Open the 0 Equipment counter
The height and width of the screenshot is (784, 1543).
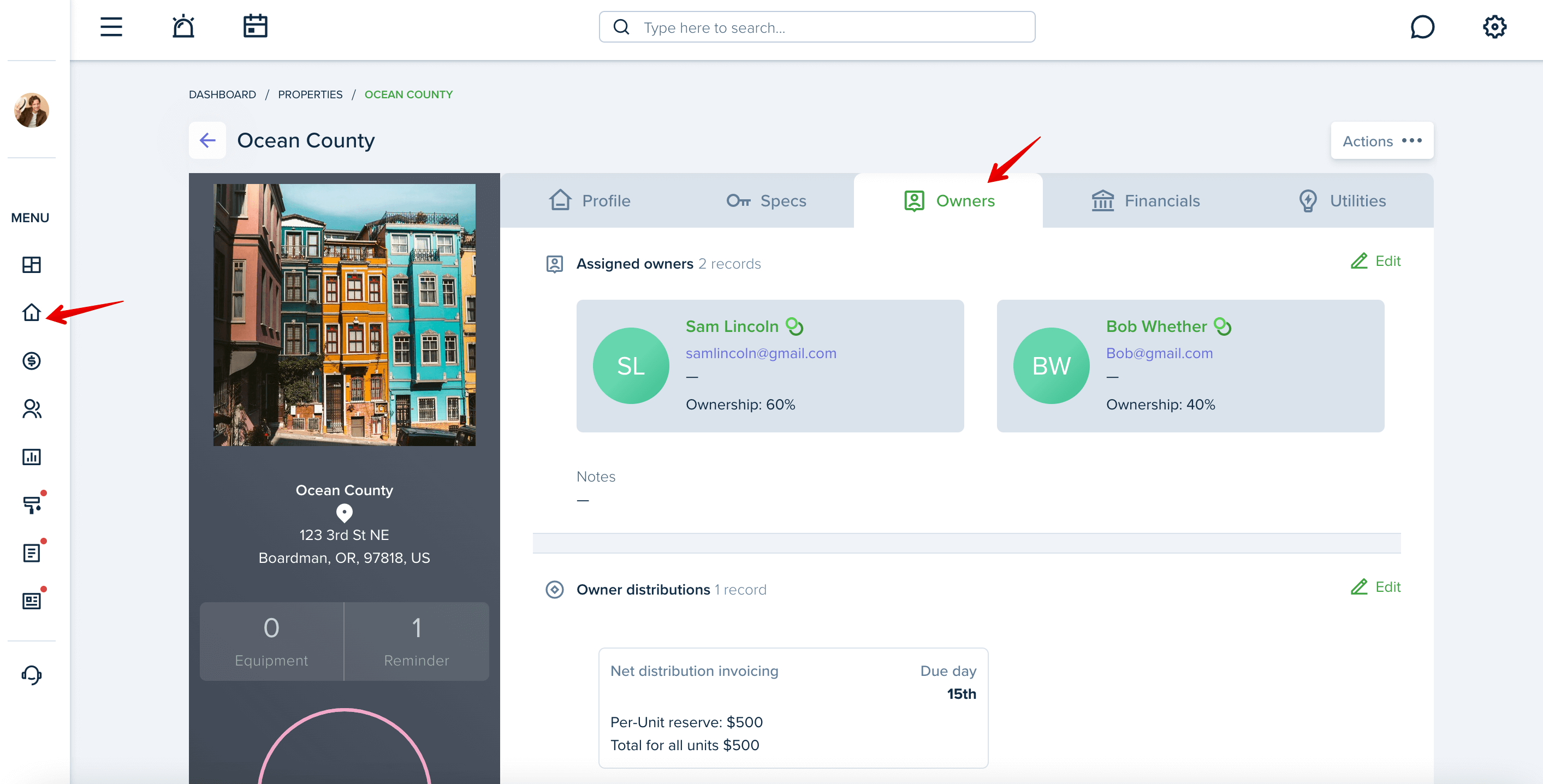pos(271,642)
